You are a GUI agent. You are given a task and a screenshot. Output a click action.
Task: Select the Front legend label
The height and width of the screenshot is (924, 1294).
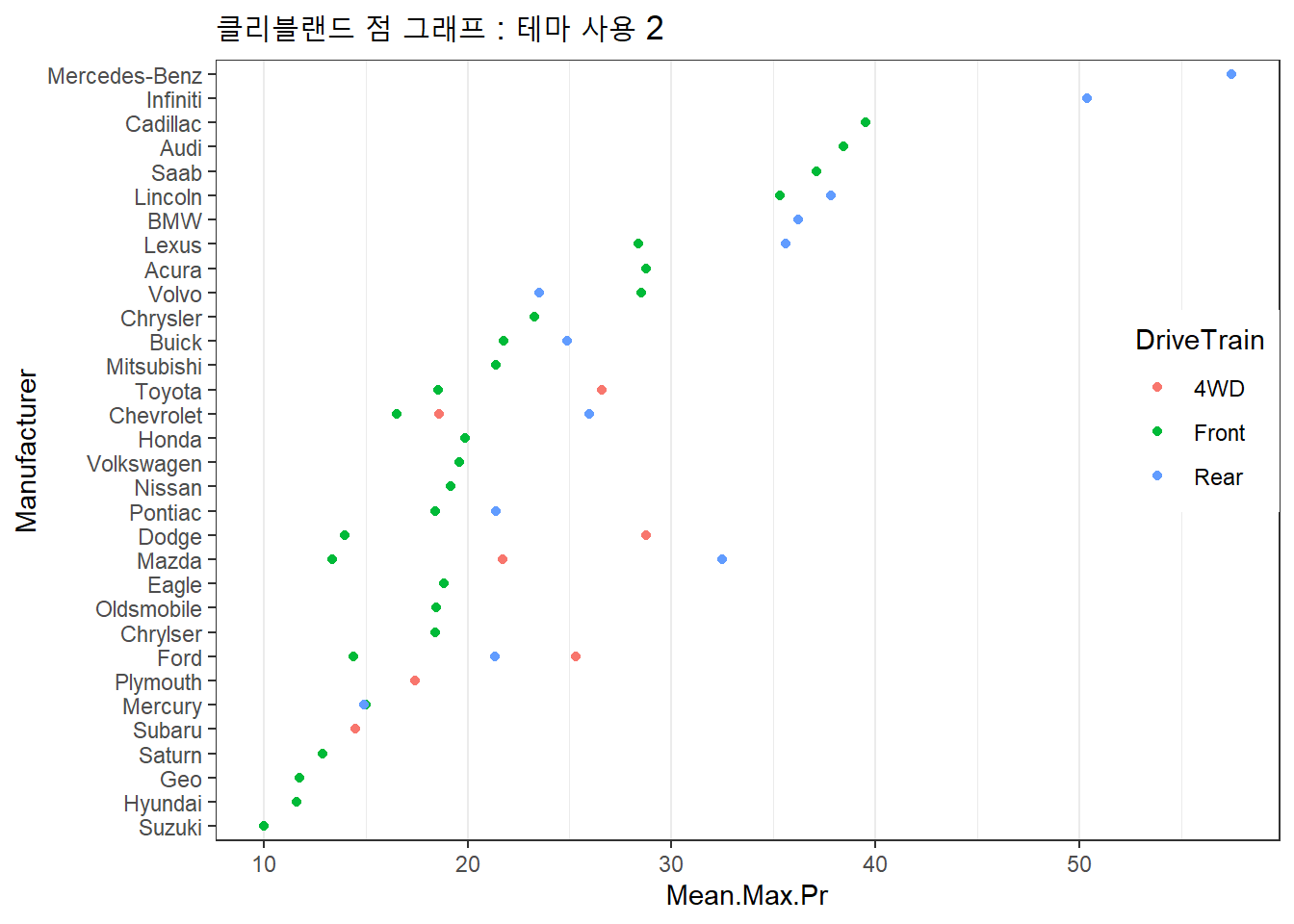[1219, 433]
